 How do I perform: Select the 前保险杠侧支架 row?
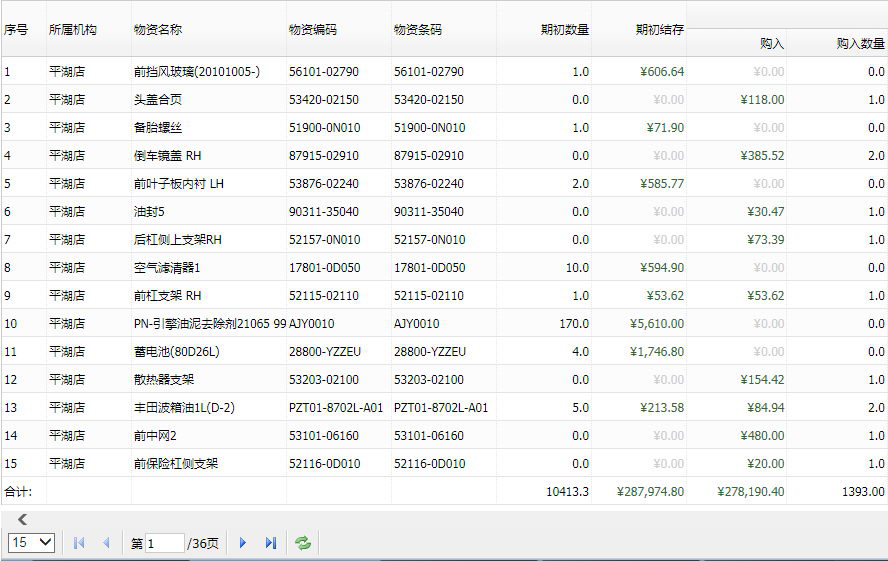(176, 464)
